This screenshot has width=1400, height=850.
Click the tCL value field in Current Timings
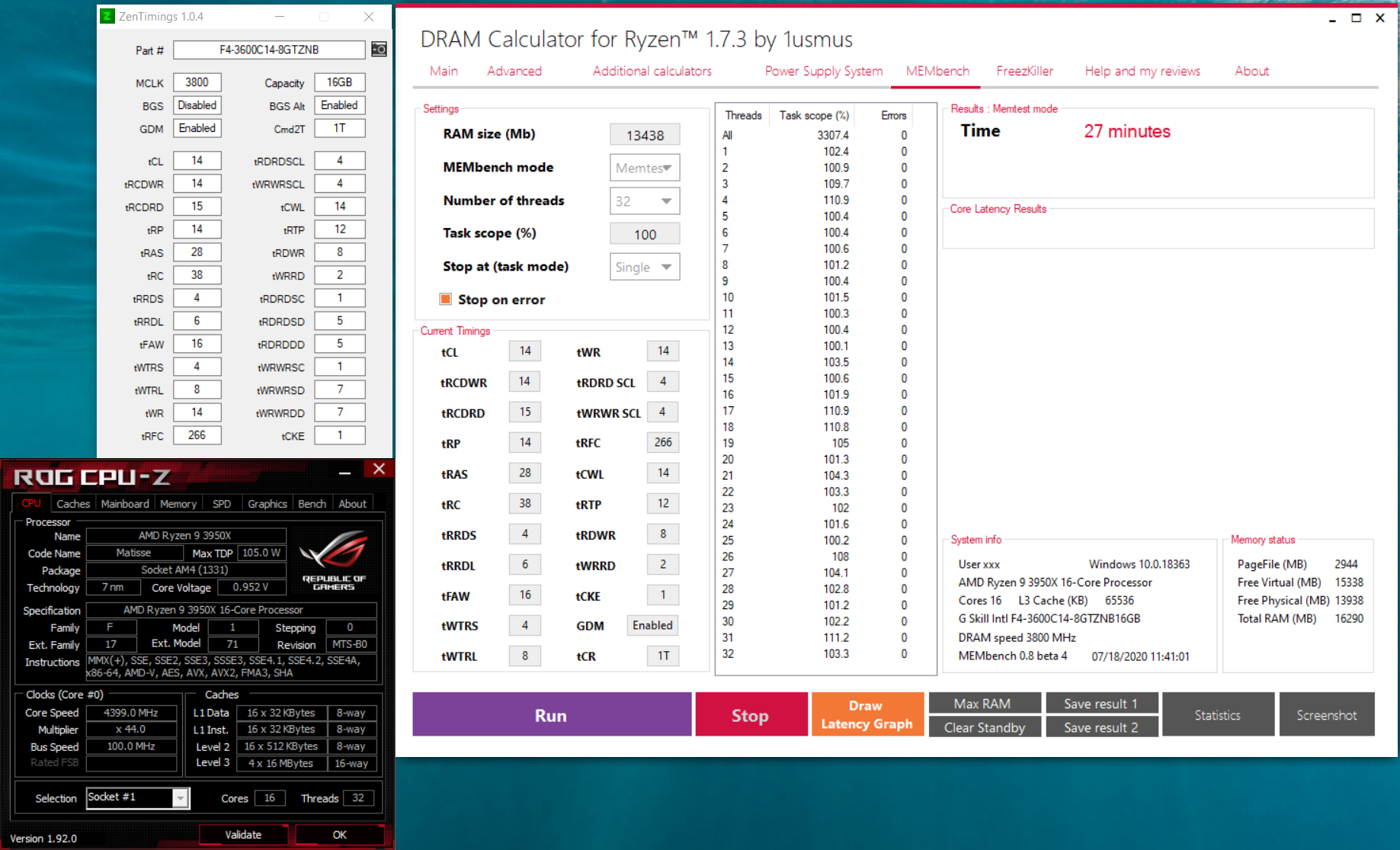525,351
